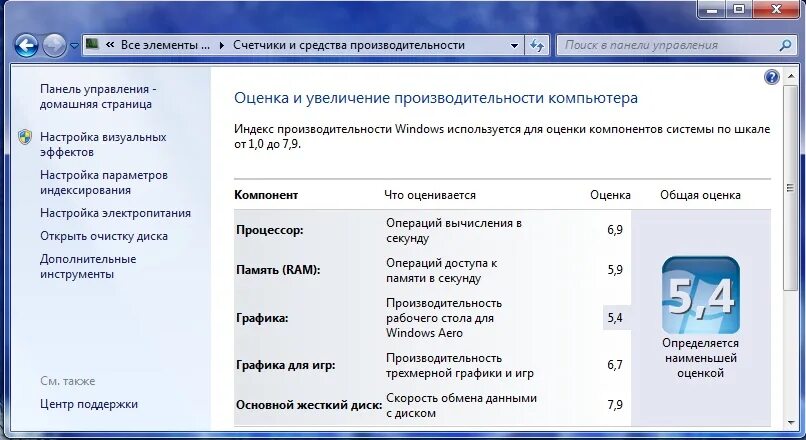Maximize the window

pos(739,8)
